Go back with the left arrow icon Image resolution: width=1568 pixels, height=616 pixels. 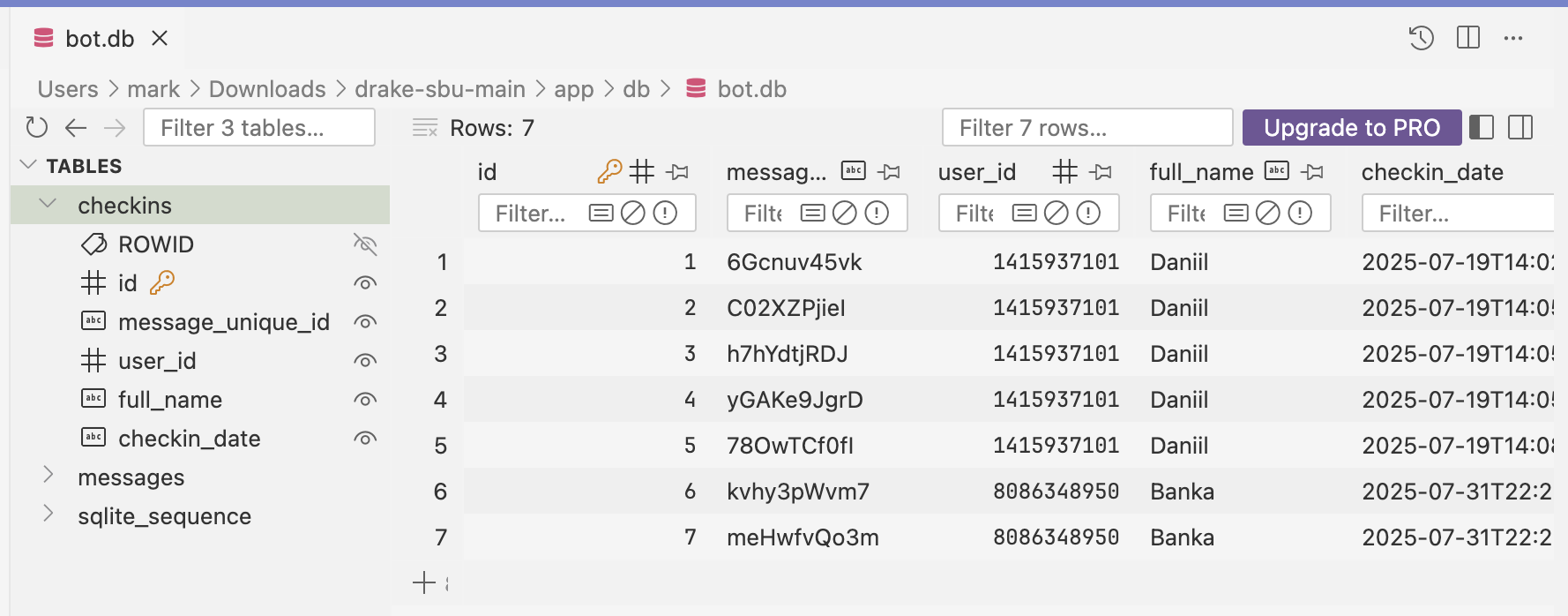[x=76, y=128]
